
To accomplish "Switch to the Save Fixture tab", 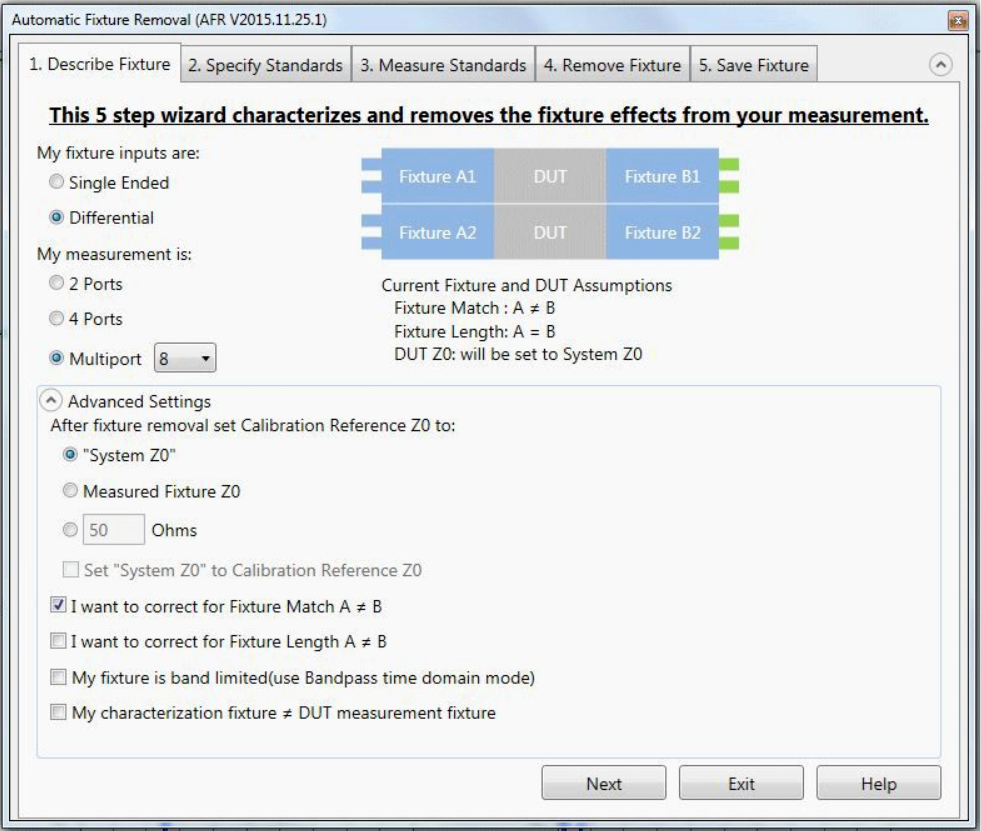I will tap(754, 65).
